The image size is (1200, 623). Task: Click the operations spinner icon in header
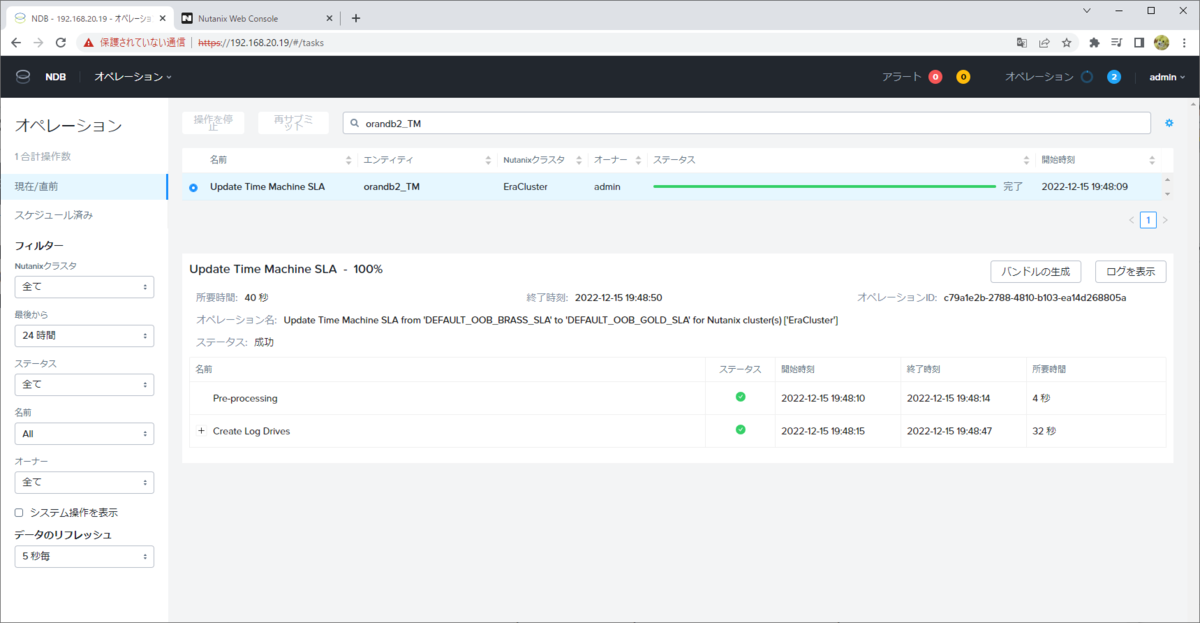pyautogui.click(x=1087, y=77)
